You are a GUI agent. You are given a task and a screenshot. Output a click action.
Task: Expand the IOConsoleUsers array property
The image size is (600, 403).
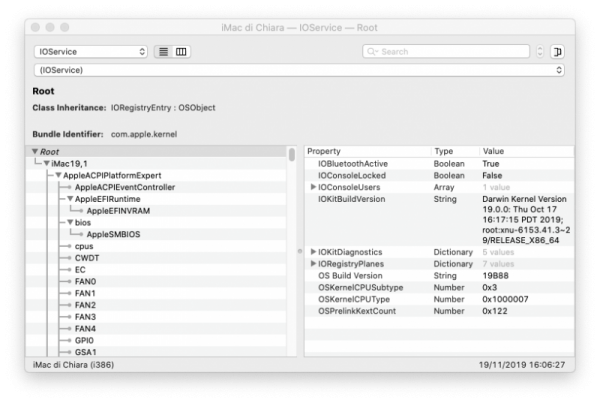click(x=313, y=187)
